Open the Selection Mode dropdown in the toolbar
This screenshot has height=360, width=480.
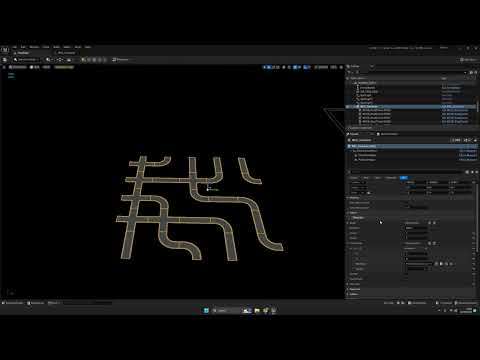click(26, 60)
